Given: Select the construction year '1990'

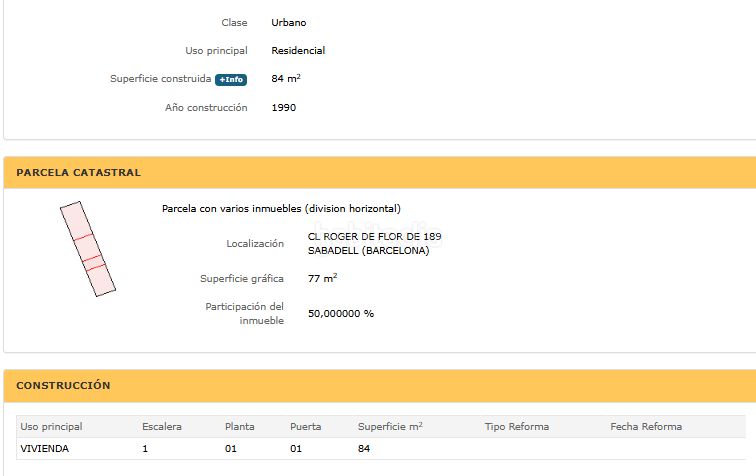Looking at the screenshot, I should tap(284, 108).
